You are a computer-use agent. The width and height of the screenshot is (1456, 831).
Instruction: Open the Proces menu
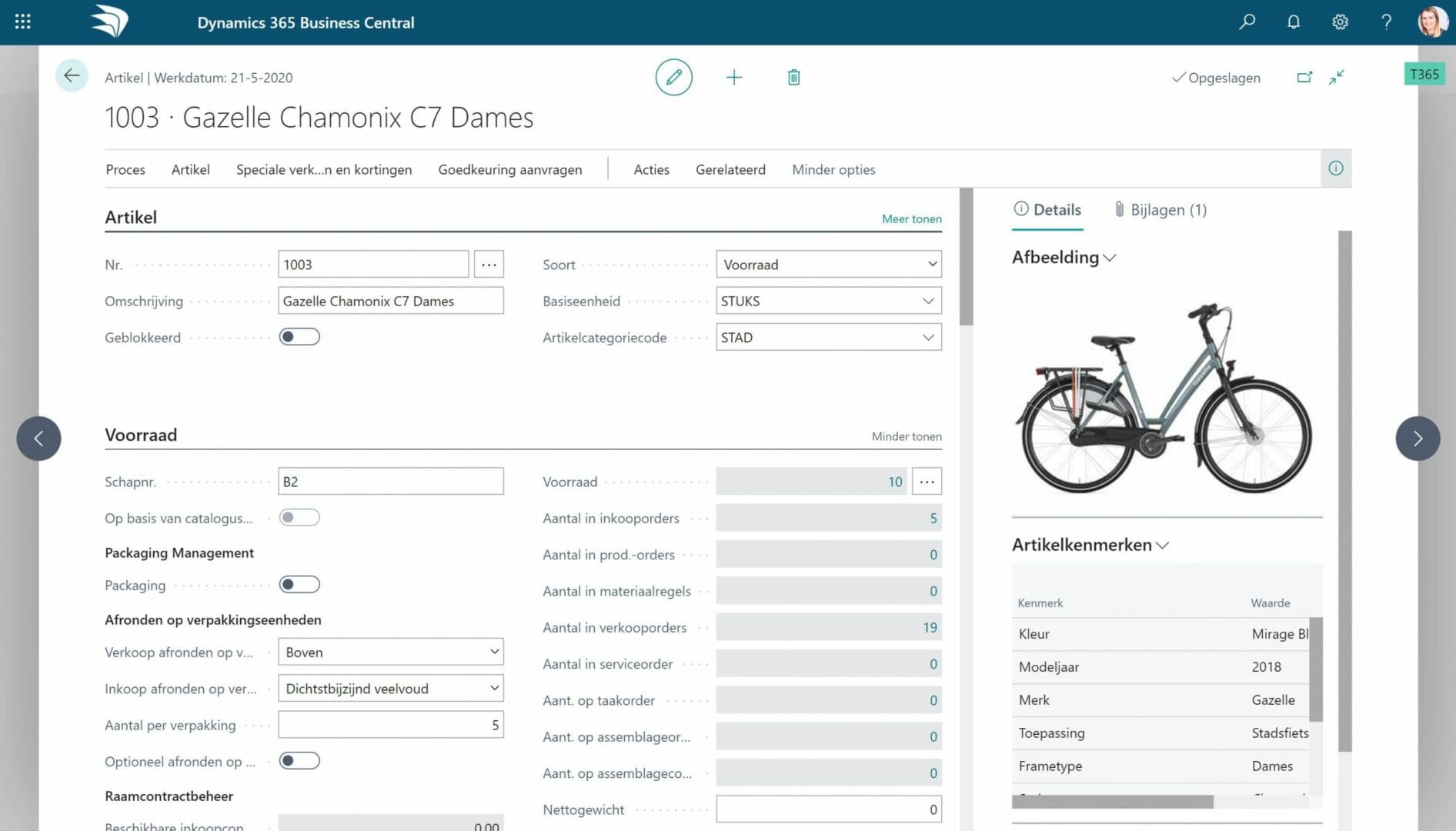[125, 169]
